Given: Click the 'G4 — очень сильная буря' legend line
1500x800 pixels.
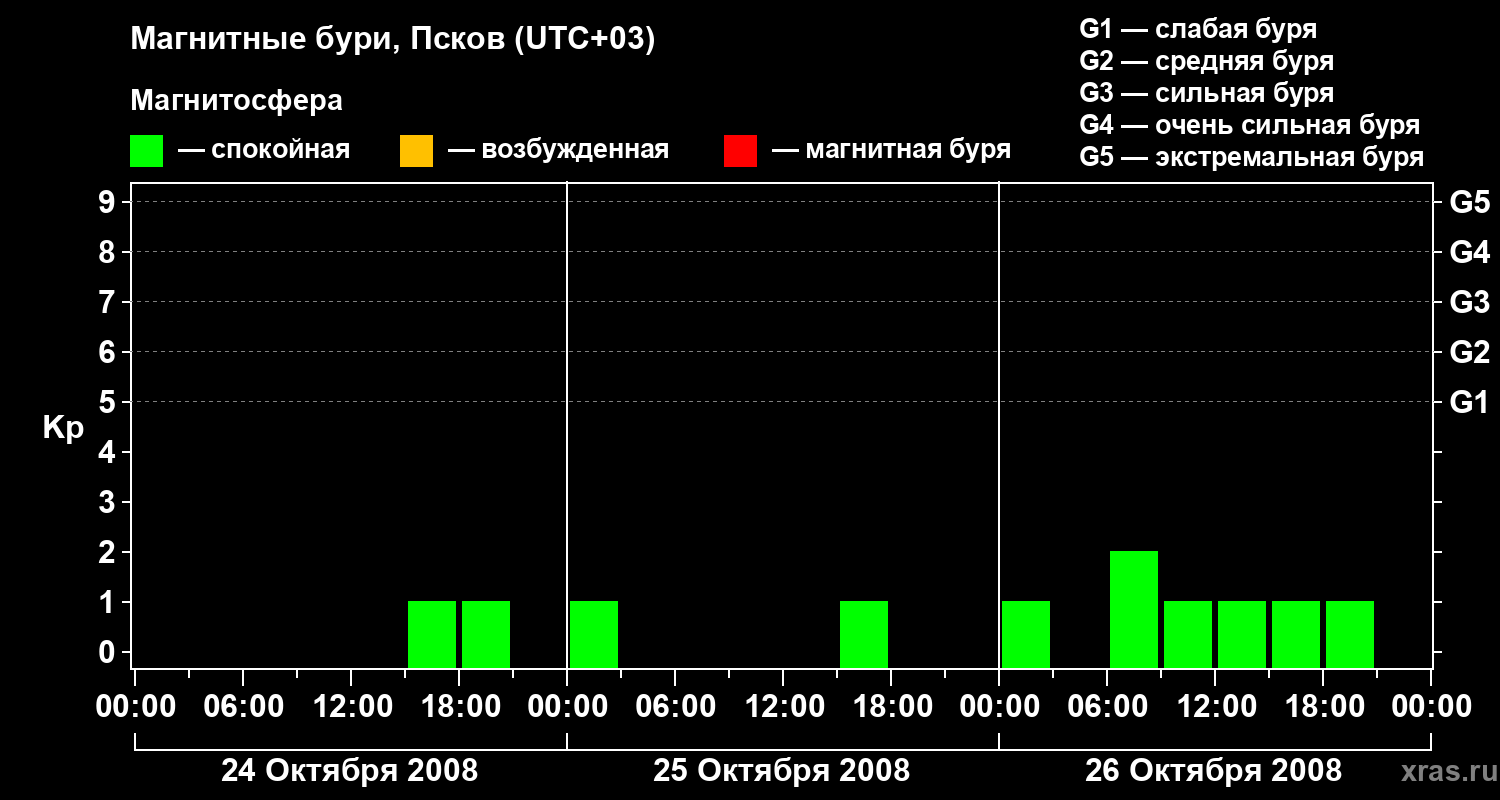Looking at the screenshot, I should tap(1250, 125).
